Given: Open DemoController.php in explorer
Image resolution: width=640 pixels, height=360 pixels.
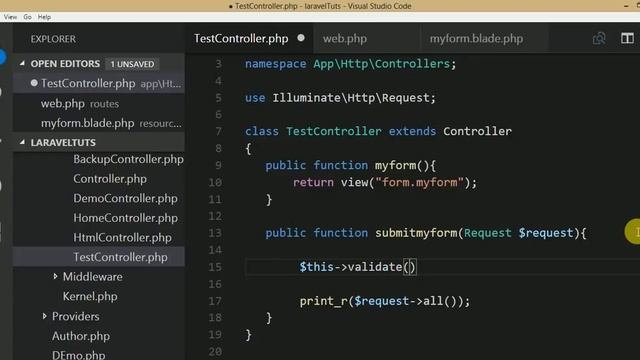Looking at the screenshot, I should [x=125, y=198].
